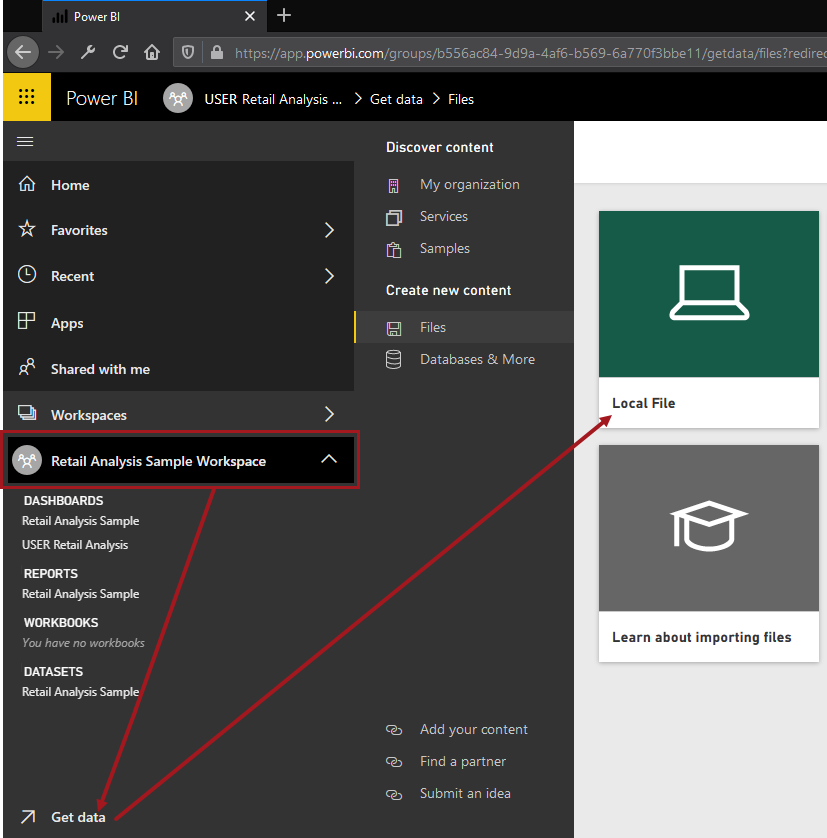Viewport: 827px width, 838px height.
Task: Select Databases & More option
Action: tap(476, 359)
